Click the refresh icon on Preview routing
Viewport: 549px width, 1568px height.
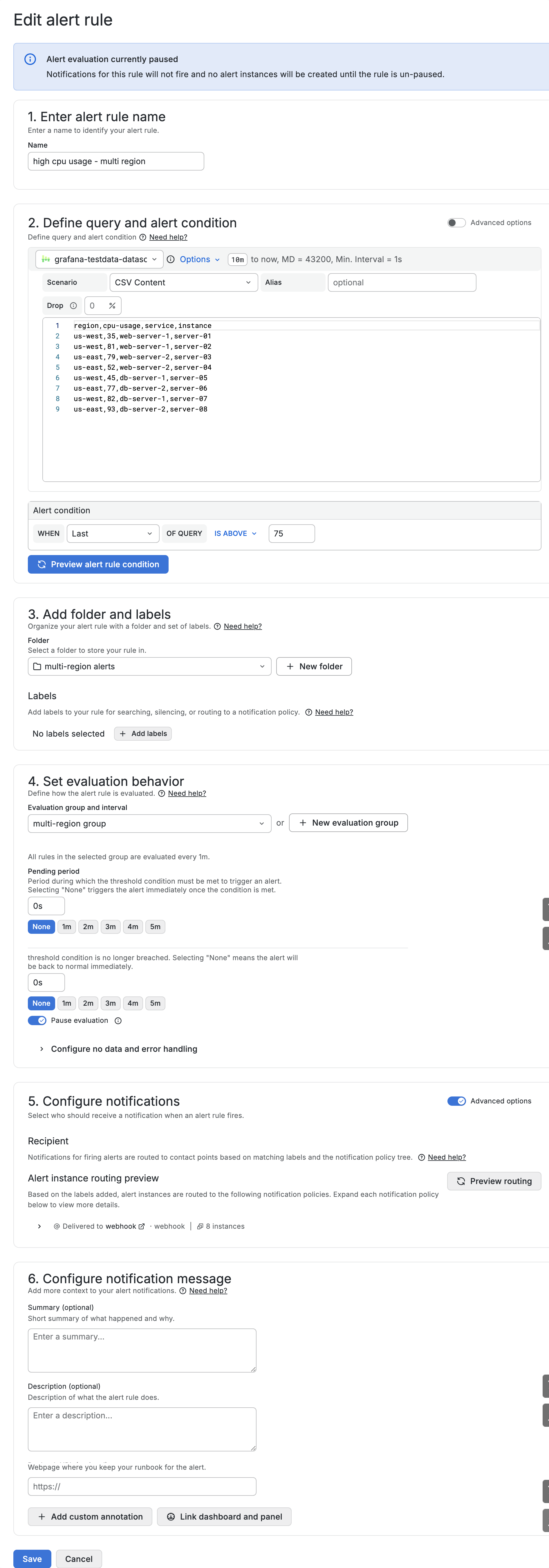461,1181
